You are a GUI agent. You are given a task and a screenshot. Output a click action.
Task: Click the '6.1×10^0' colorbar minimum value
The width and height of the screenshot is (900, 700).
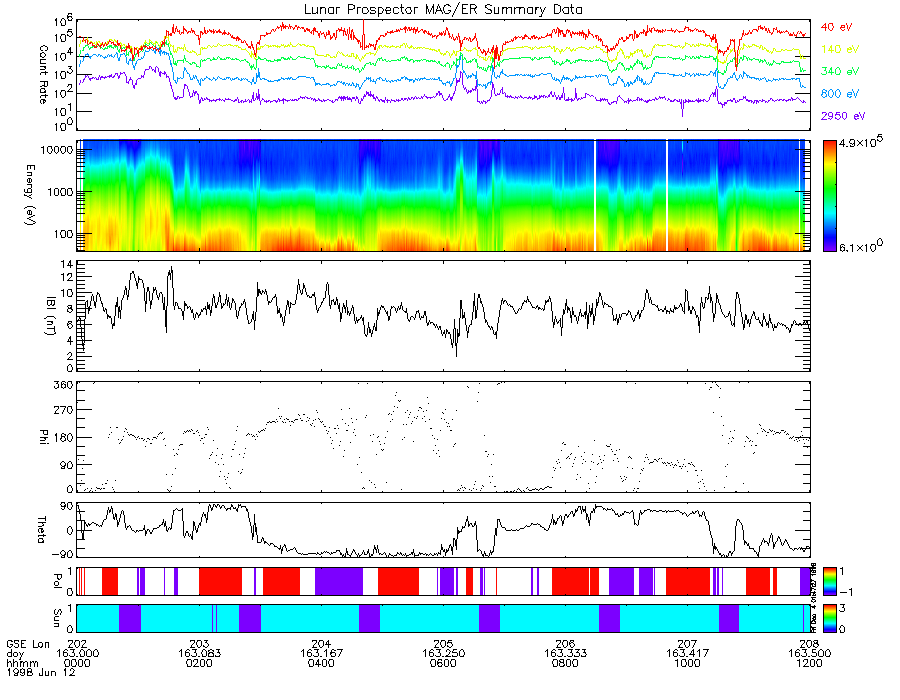point(861,246)
